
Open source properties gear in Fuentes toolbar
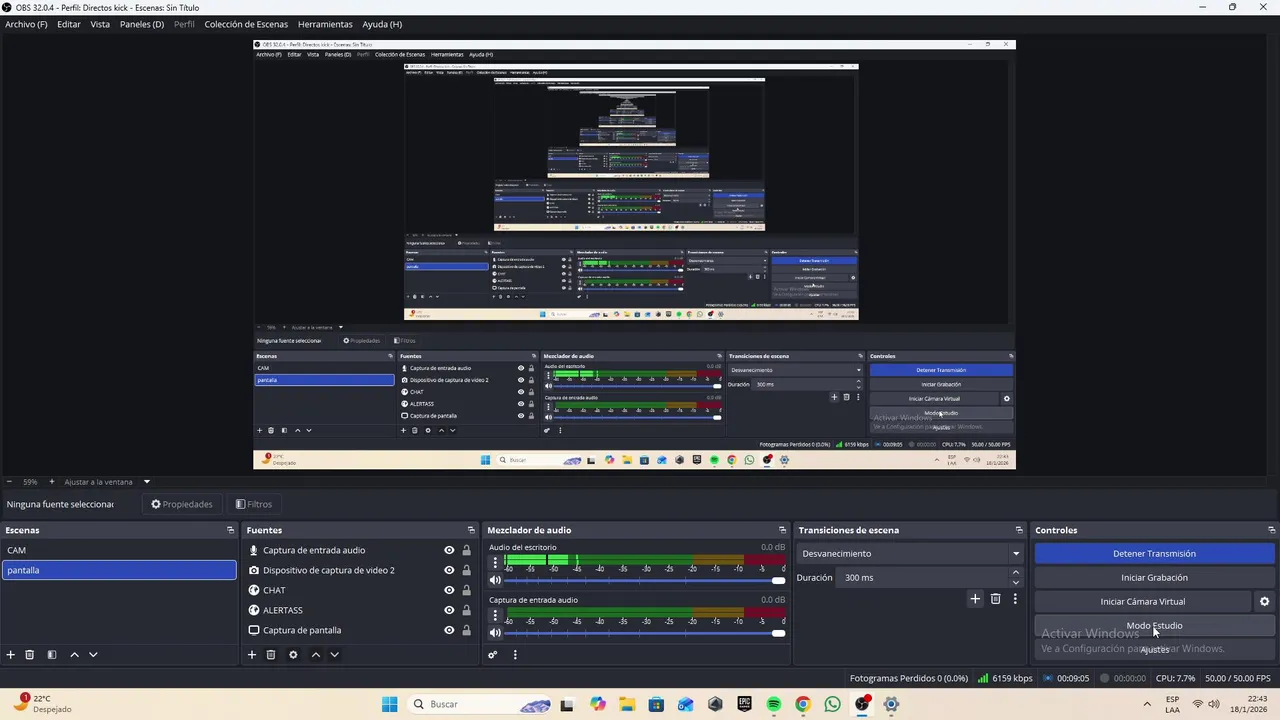[x=293, y=655]
